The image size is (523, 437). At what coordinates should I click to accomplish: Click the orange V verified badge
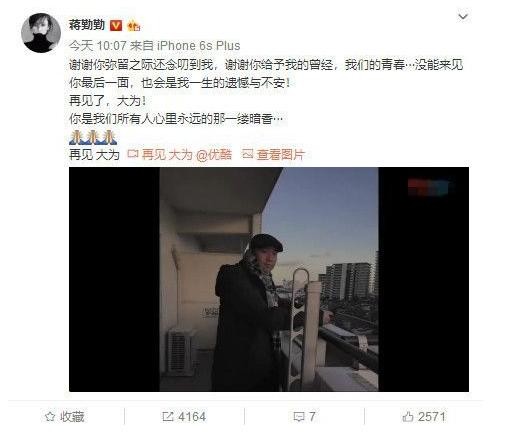tap(116, 25)
